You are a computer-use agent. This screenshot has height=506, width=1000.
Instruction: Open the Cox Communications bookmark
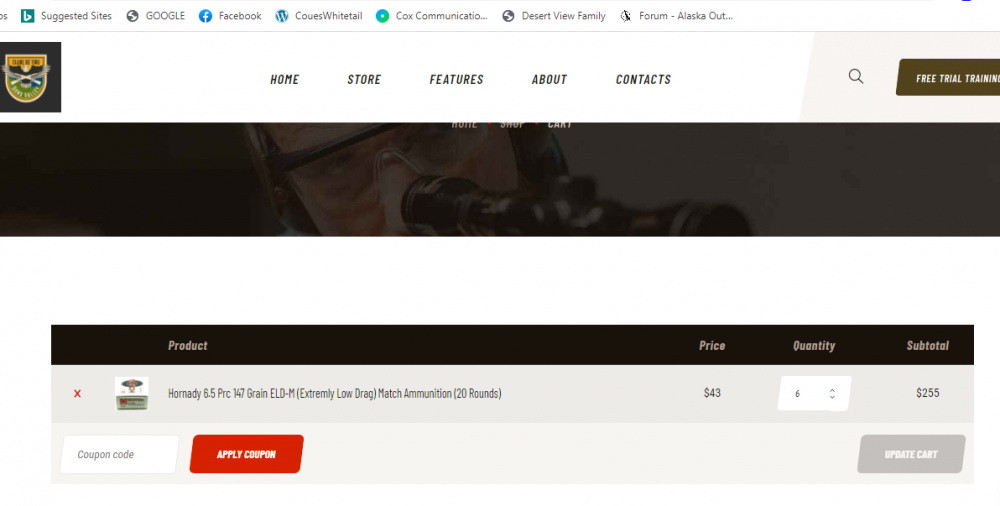click(432, 16)
